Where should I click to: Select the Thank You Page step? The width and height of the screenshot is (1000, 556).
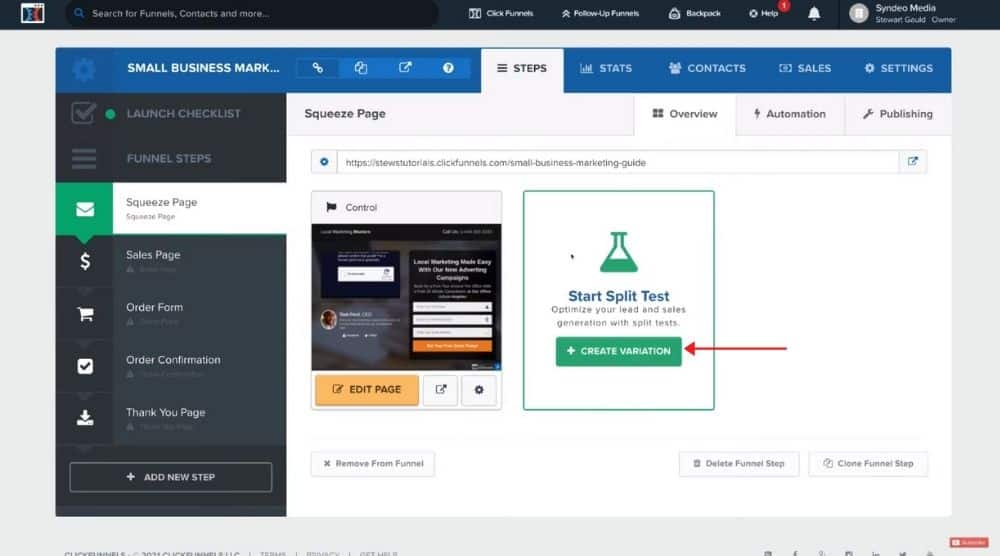(171, 418)
